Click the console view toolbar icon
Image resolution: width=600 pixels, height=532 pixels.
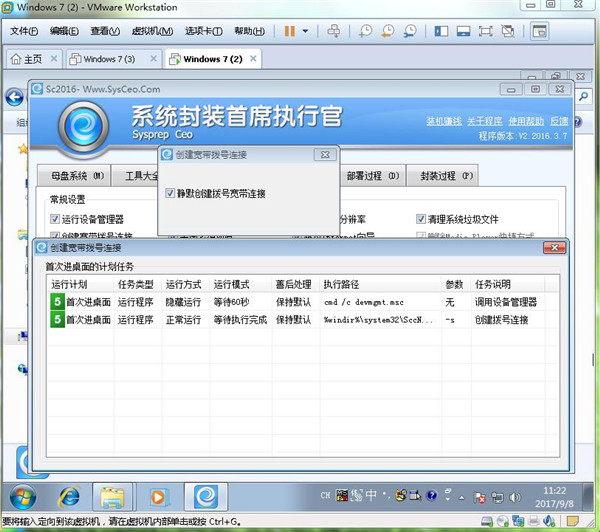(x=540, y=31)
